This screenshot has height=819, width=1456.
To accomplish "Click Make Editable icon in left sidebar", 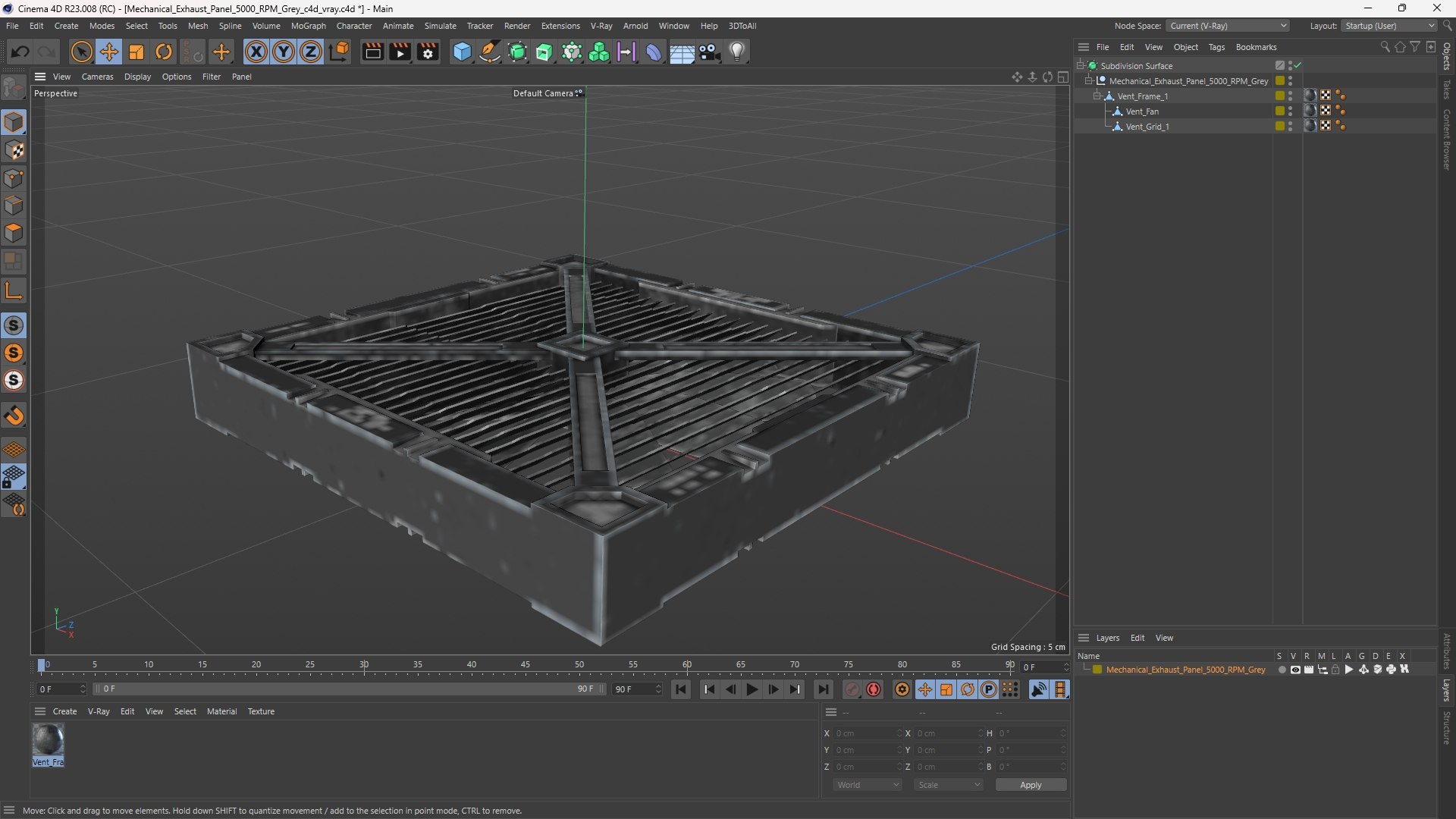I will tap(14, 89).
